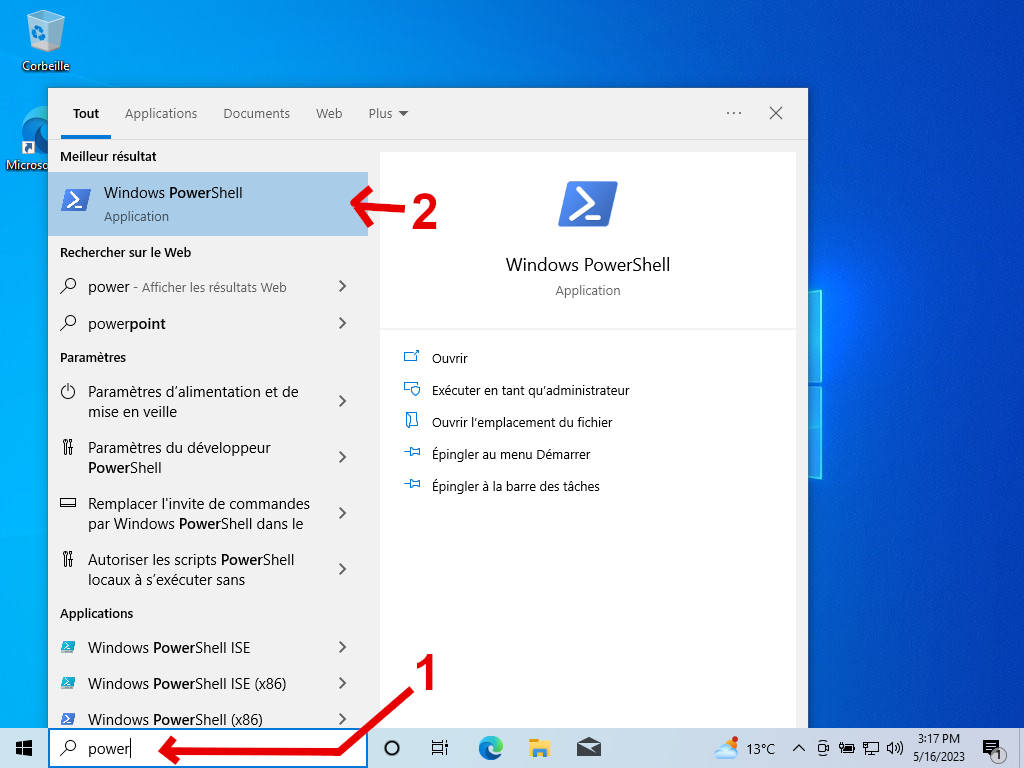1024x768 pixels.
Task: Expand Autoriser les scripts PowerShell chevron
Action: [342, 569]
